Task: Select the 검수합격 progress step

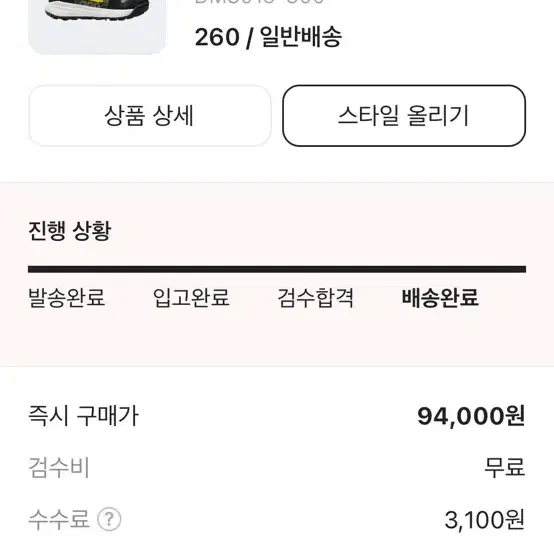Action: (316, 297)
